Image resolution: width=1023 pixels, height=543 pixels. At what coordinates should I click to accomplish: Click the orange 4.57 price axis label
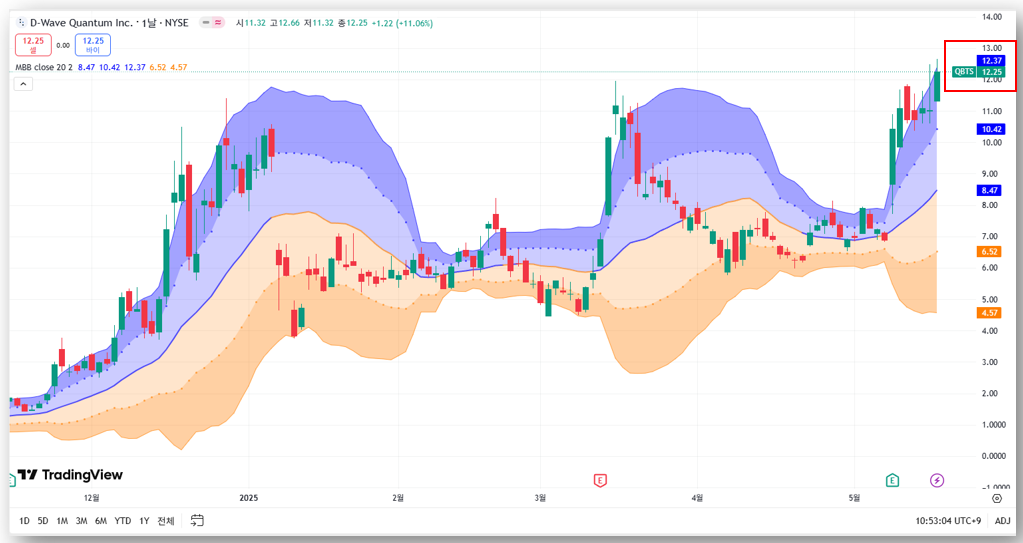click(989, 313)
